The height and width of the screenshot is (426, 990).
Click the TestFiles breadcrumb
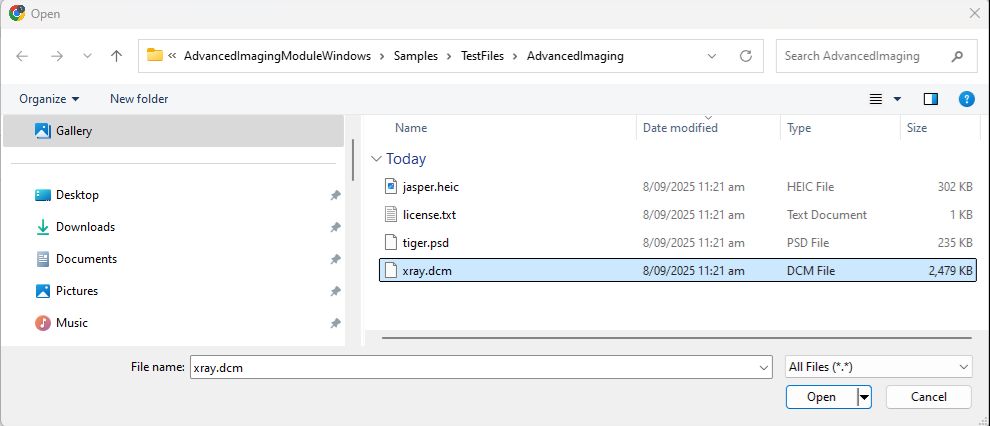(x=482, y=56)
